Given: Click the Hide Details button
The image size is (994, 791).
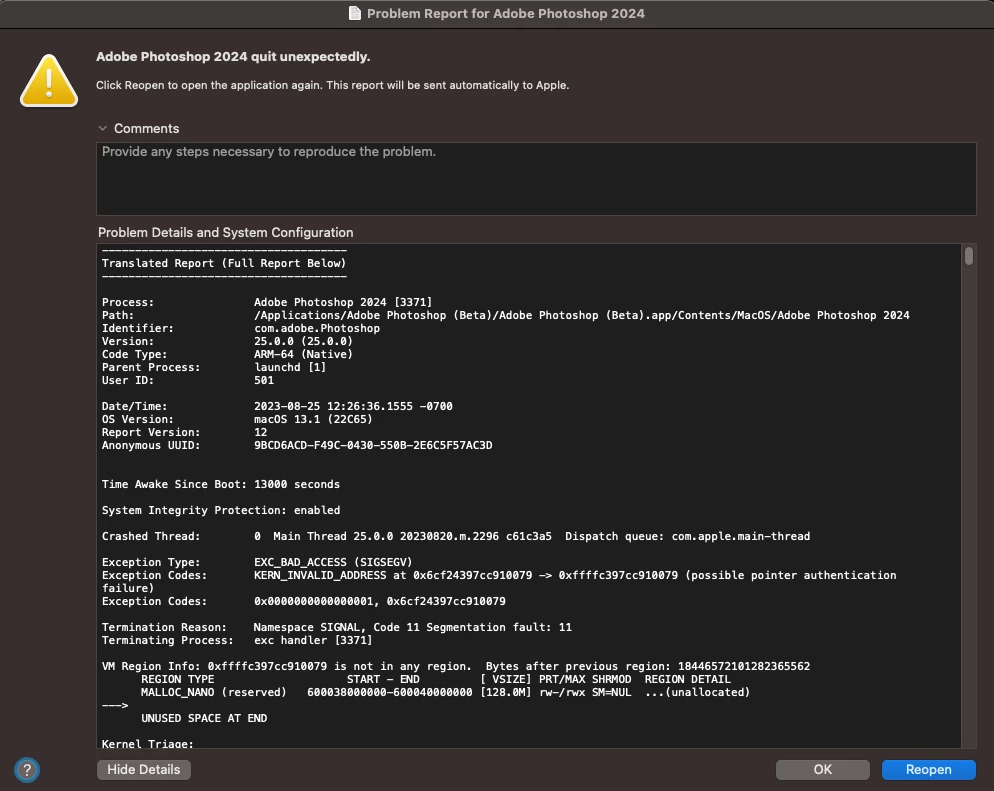Looking at the screenshot, I should pos(144,769).
